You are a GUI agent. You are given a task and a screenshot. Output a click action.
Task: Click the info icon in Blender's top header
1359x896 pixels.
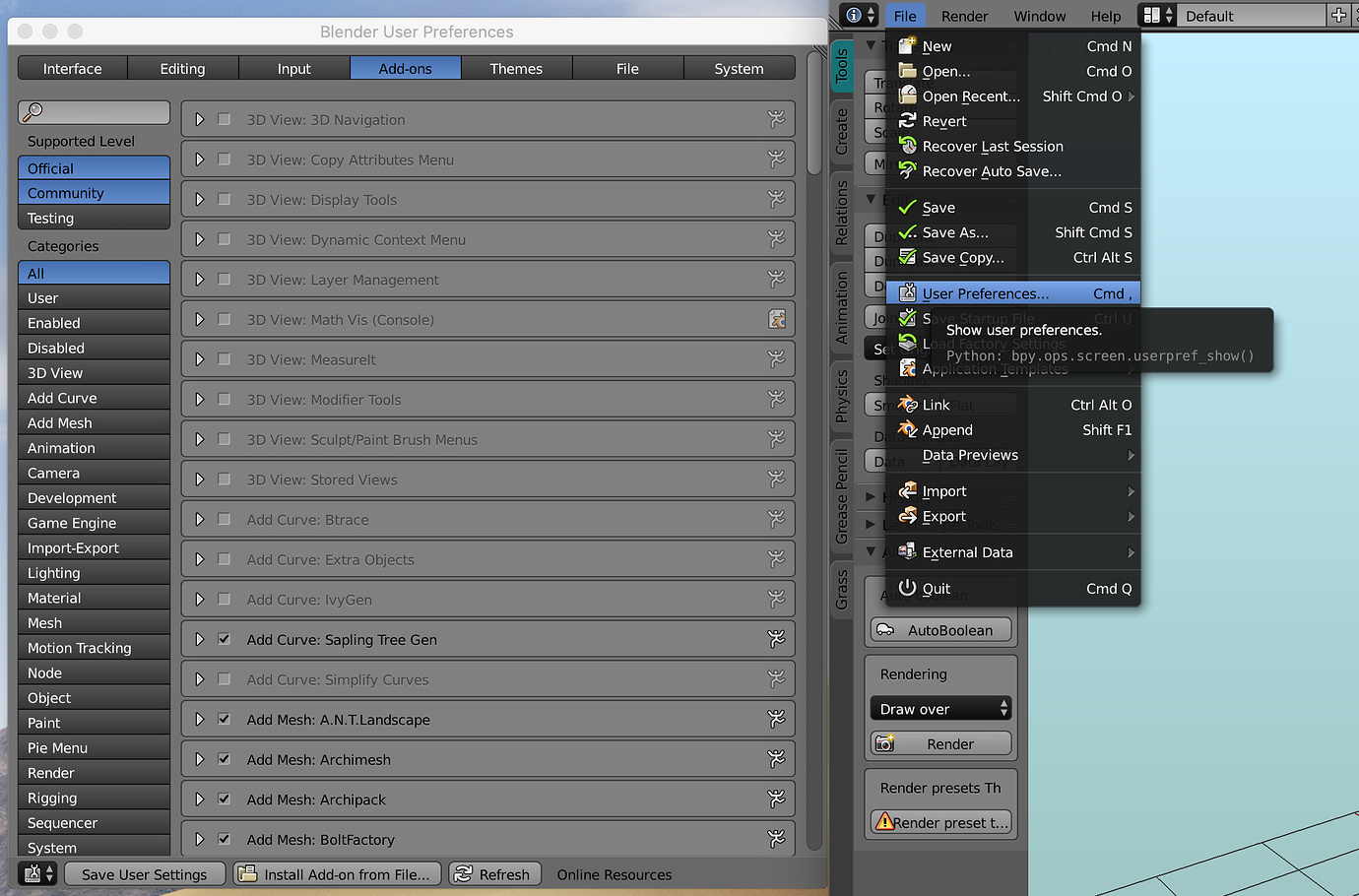(x=853, y=15)
